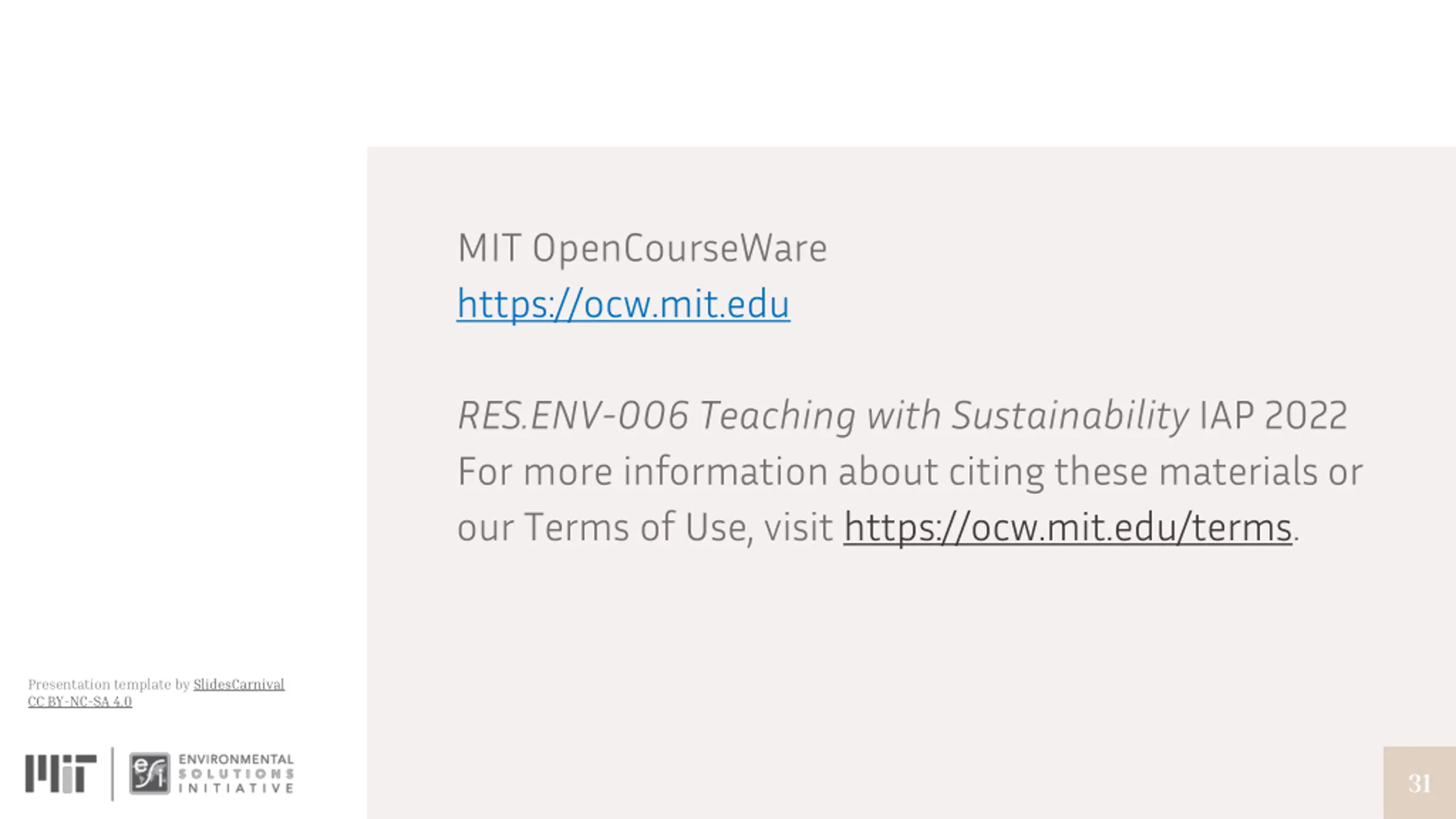1456x819 pixels.
Task: Select the SOLUTIONS logo word
Action: coord(236,774)
